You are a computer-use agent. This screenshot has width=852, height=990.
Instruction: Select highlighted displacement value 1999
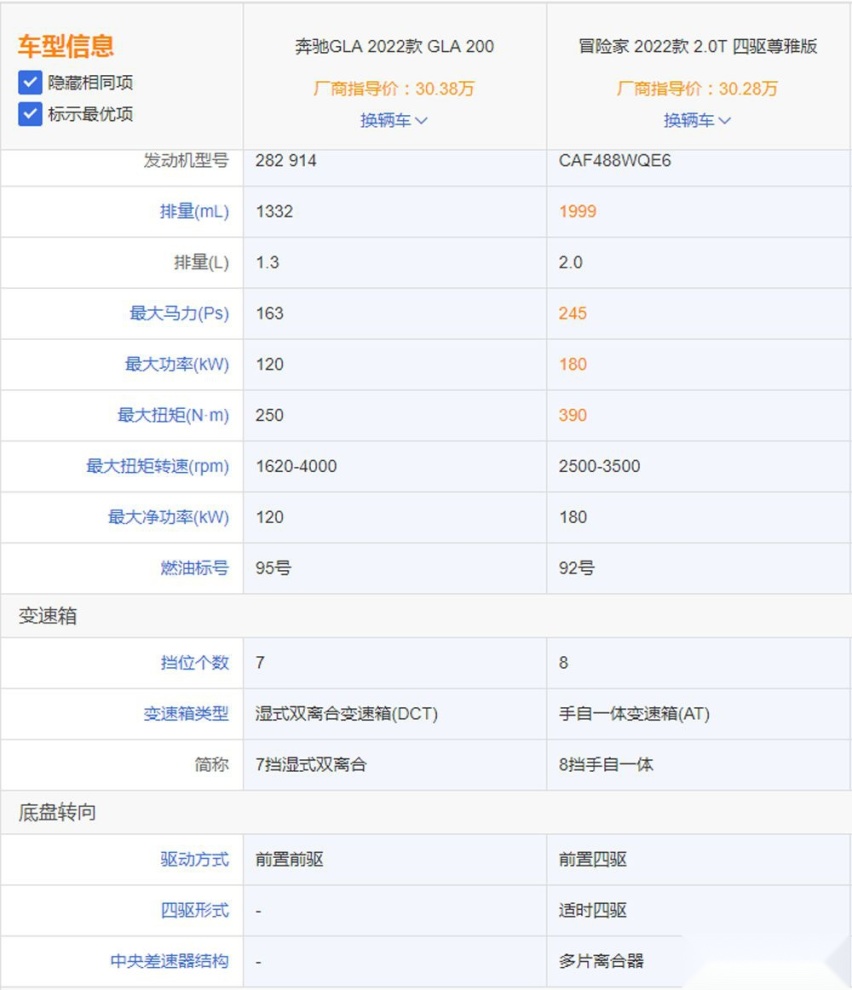(577, 211)
